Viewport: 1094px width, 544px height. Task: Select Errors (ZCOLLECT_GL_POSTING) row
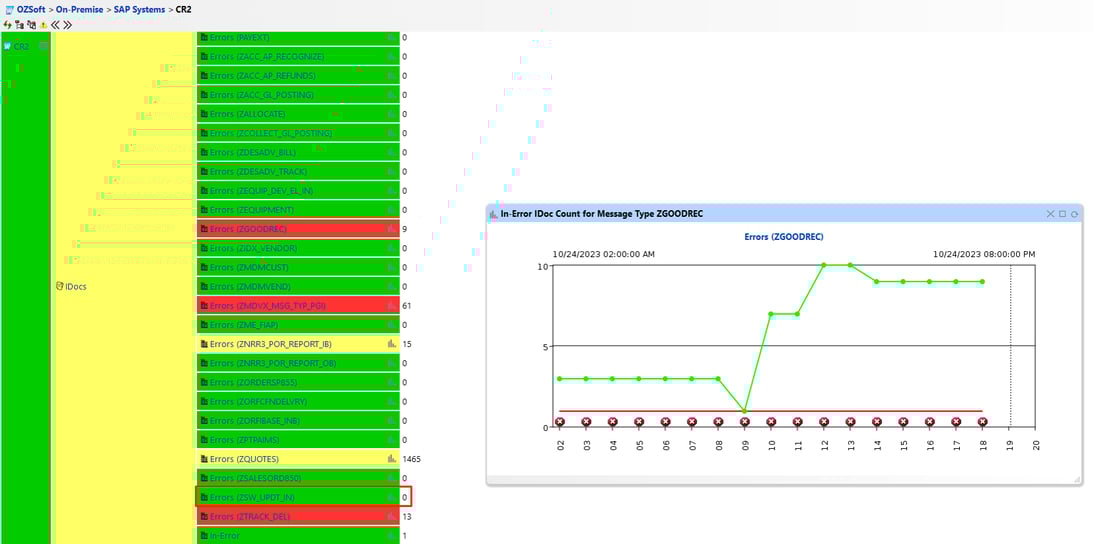(x=298, y=133)
